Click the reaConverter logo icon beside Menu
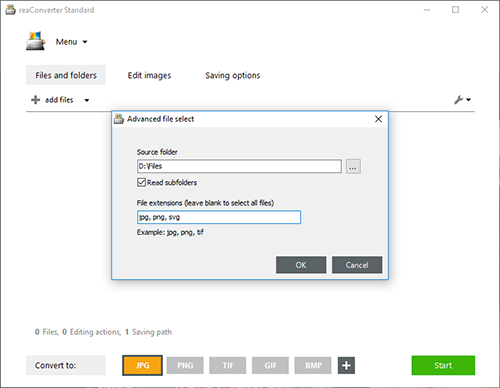Viewport: 500px width, 388px height. (35, 41)
